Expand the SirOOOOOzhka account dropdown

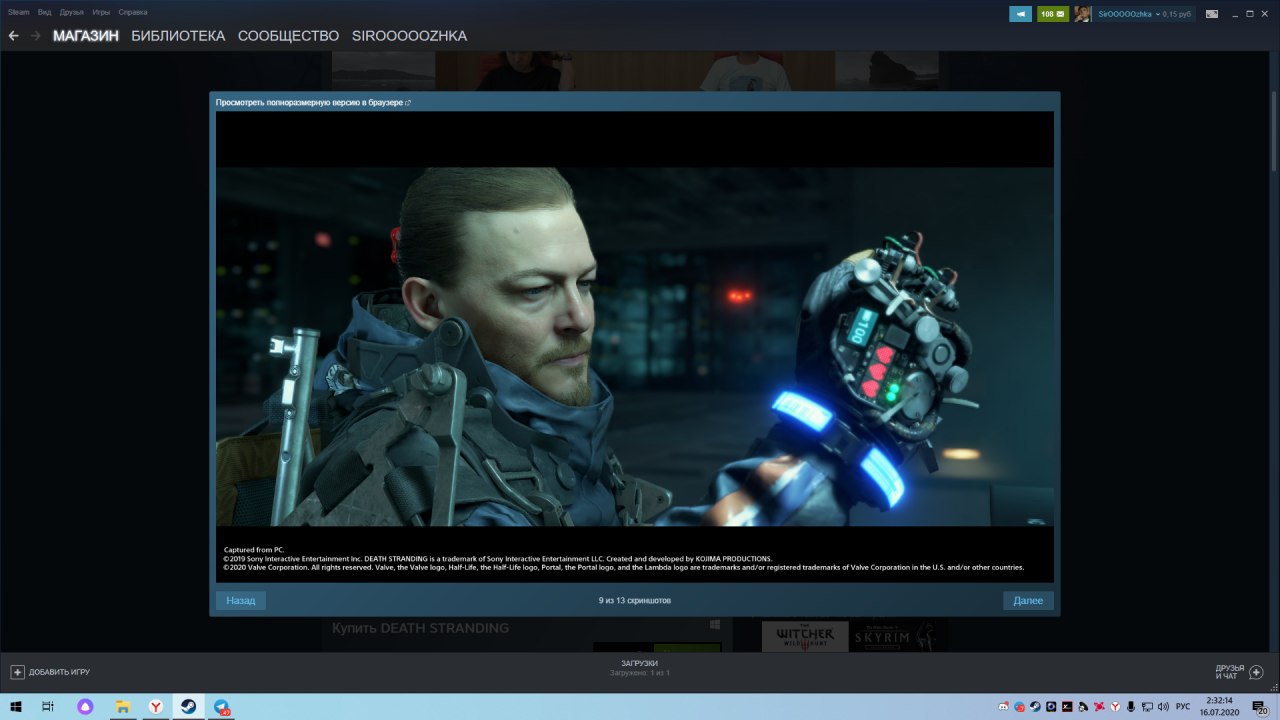click(1128, 14)
